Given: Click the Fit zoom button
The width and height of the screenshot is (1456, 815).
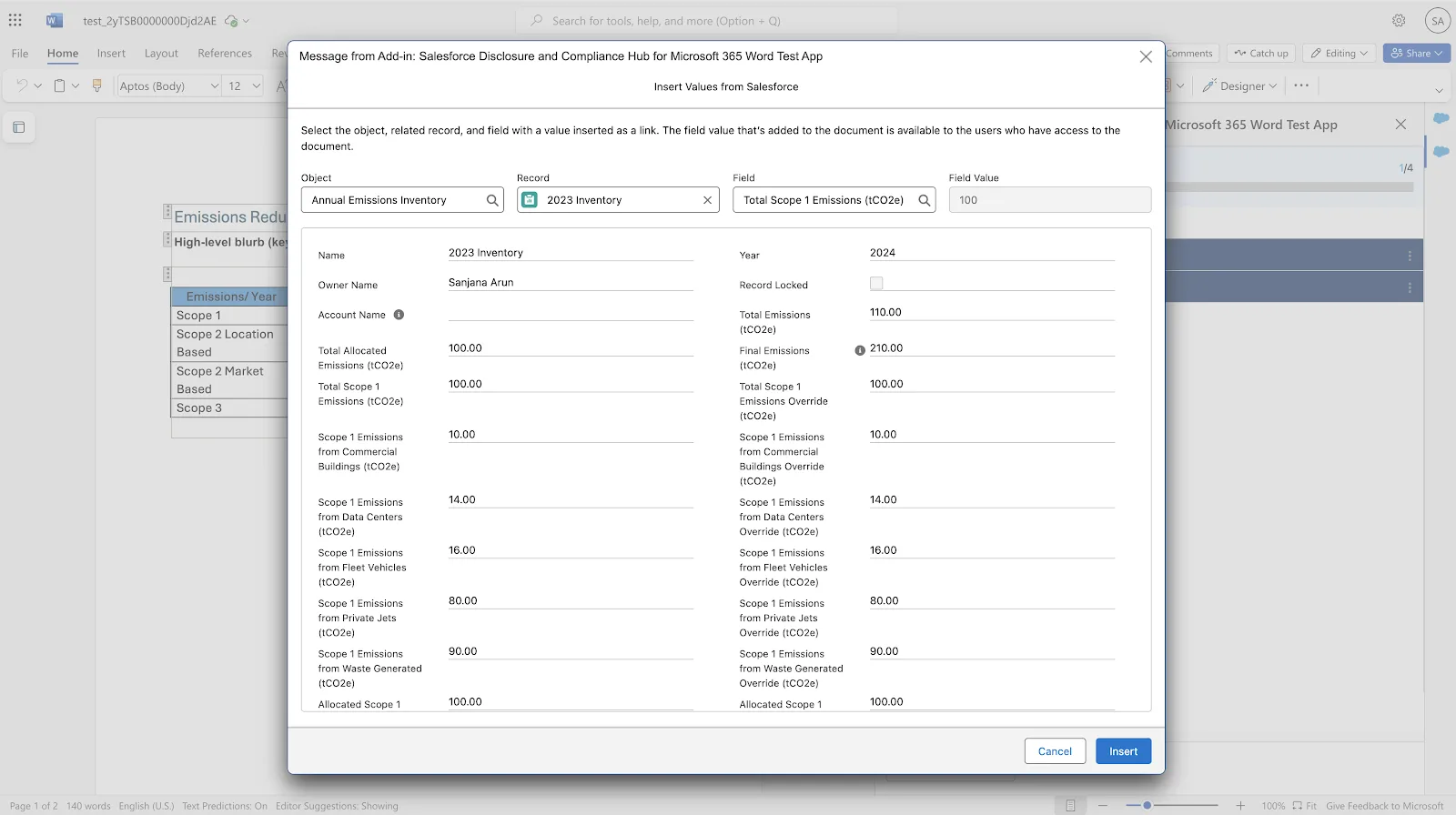Looking at the screenshot, I should [1305, 806].
